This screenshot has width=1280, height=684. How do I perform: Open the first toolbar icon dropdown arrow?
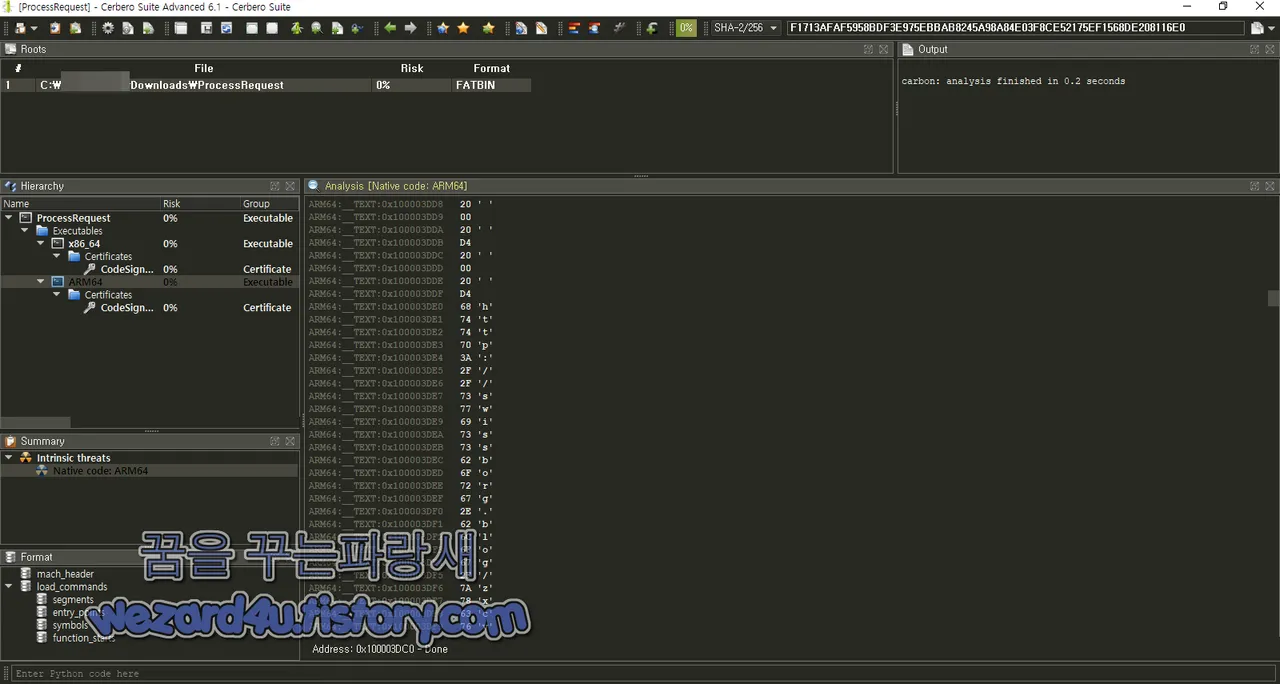34,28
